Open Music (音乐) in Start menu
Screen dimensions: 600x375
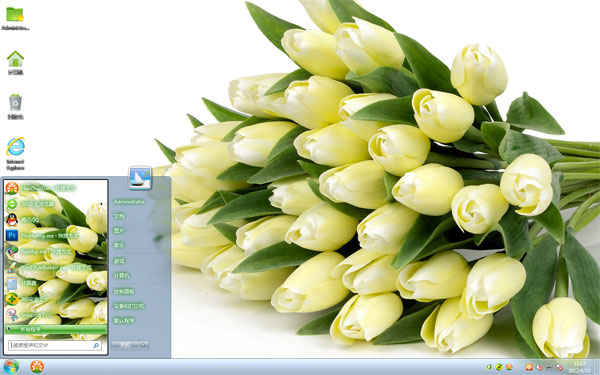point(119,245)
